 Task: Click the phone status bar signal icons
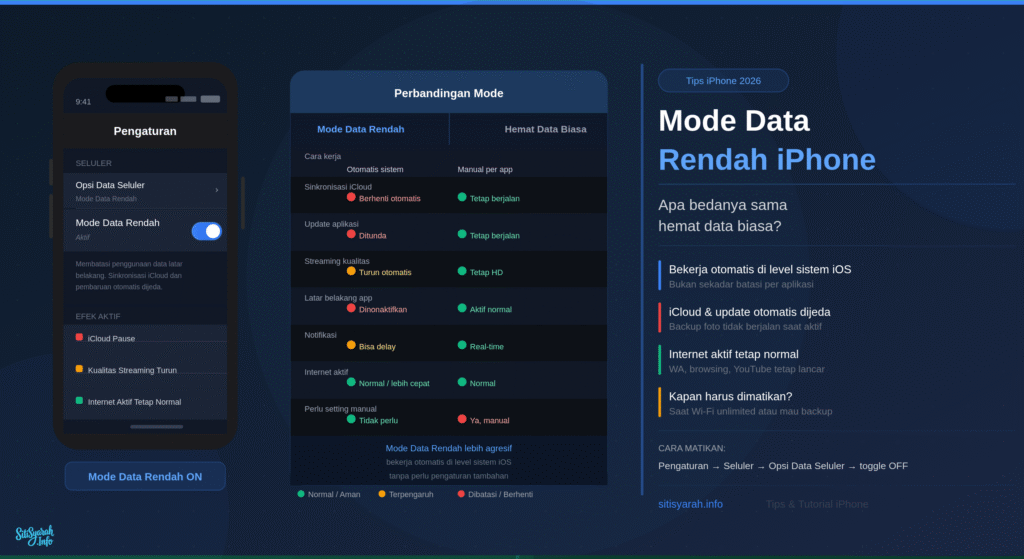point(193,99)
